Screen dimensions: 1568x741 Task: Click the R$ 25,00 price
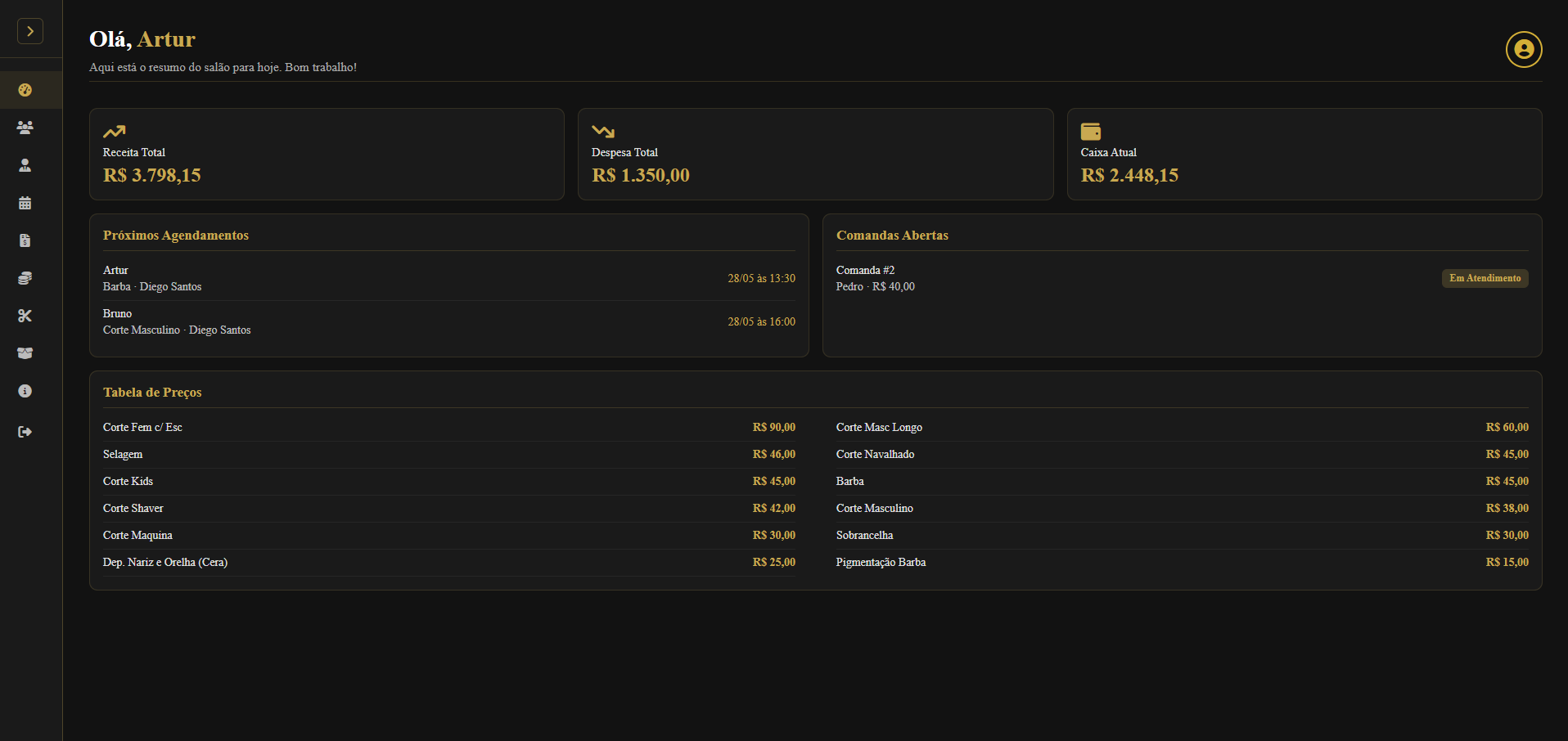point(773,562)
